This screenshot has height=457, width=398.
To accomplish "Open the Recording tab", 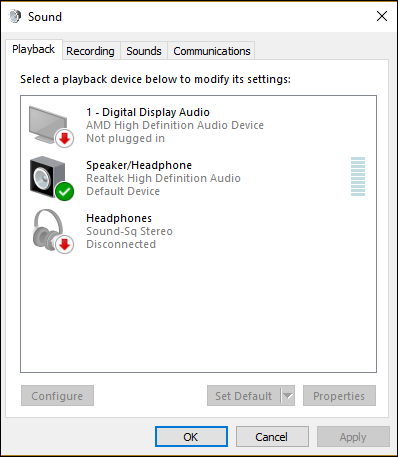I will point(90,51).
